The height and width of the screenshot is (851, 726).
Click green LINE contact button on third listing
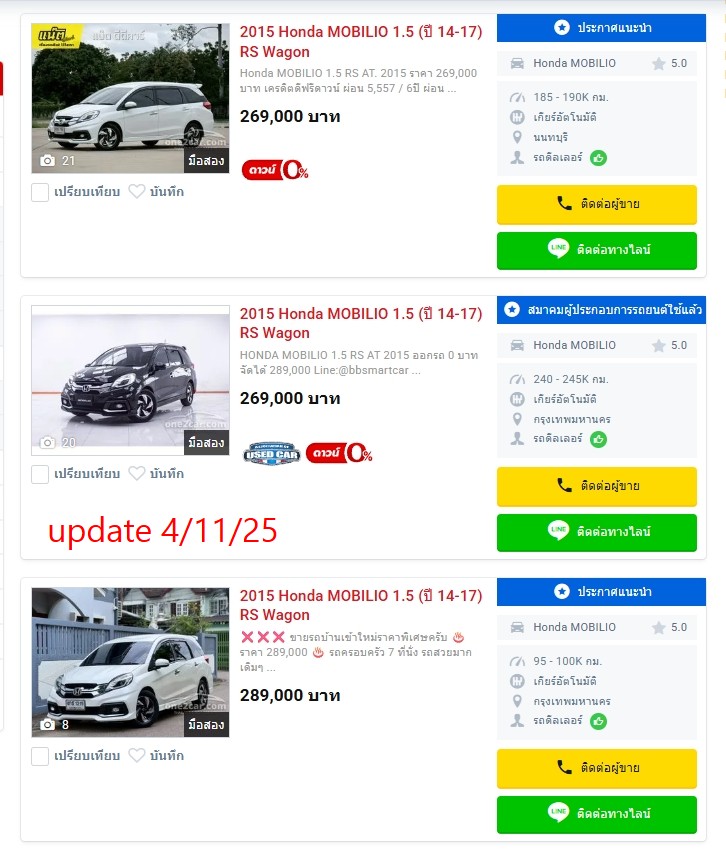pos(597,814)
